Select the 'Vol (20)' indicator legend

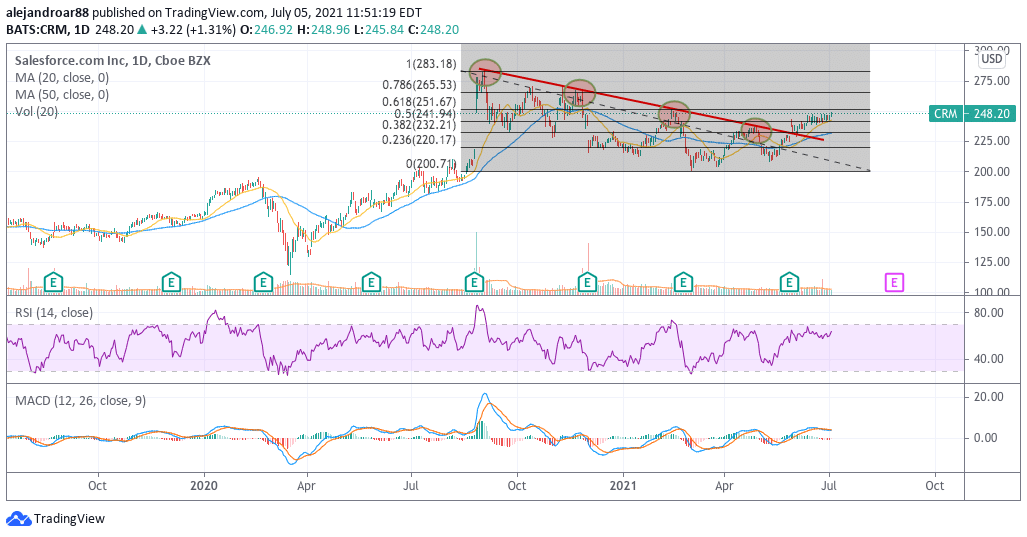[36, 111]
